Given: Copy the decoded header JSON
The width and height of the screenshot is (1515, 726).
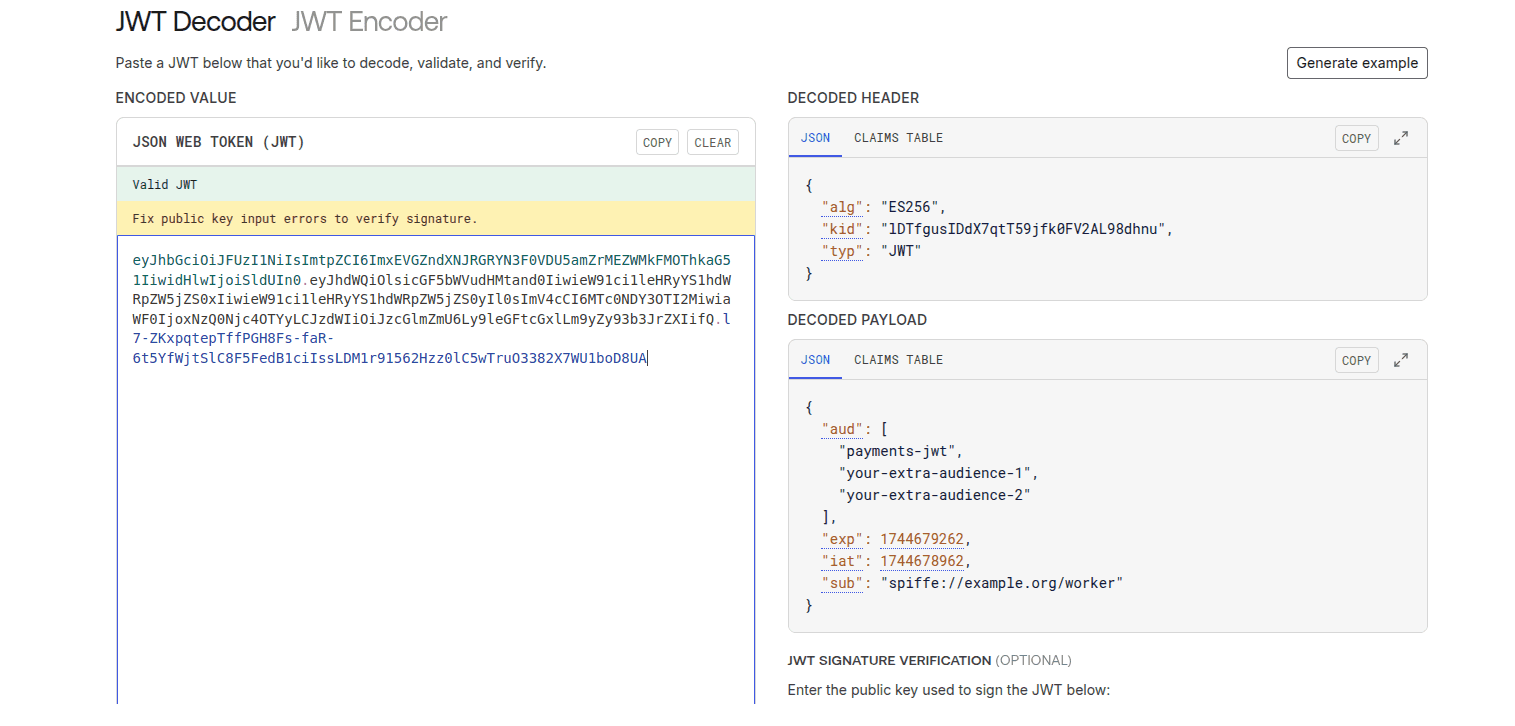Looking at the screenshot, I should [1356, 139].
